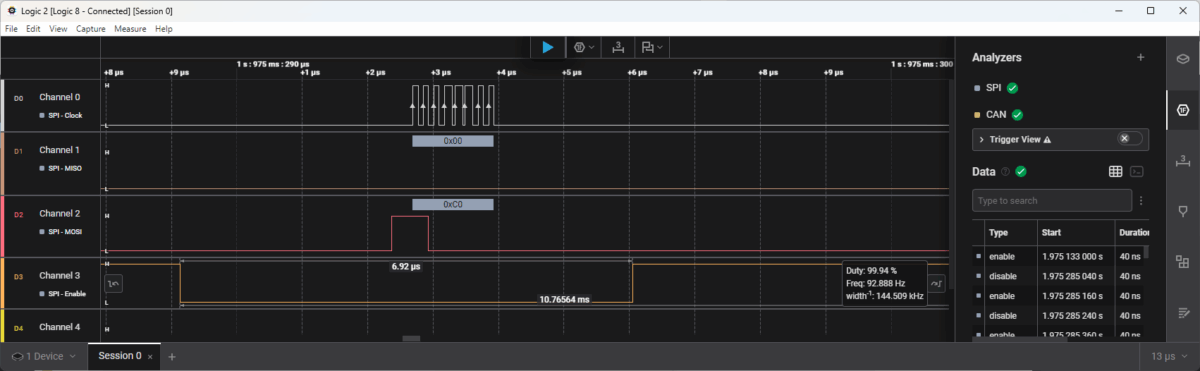Click the Start column header
The width and height of the screenshot is (1200, 371).
click(x=1052, y=232)
